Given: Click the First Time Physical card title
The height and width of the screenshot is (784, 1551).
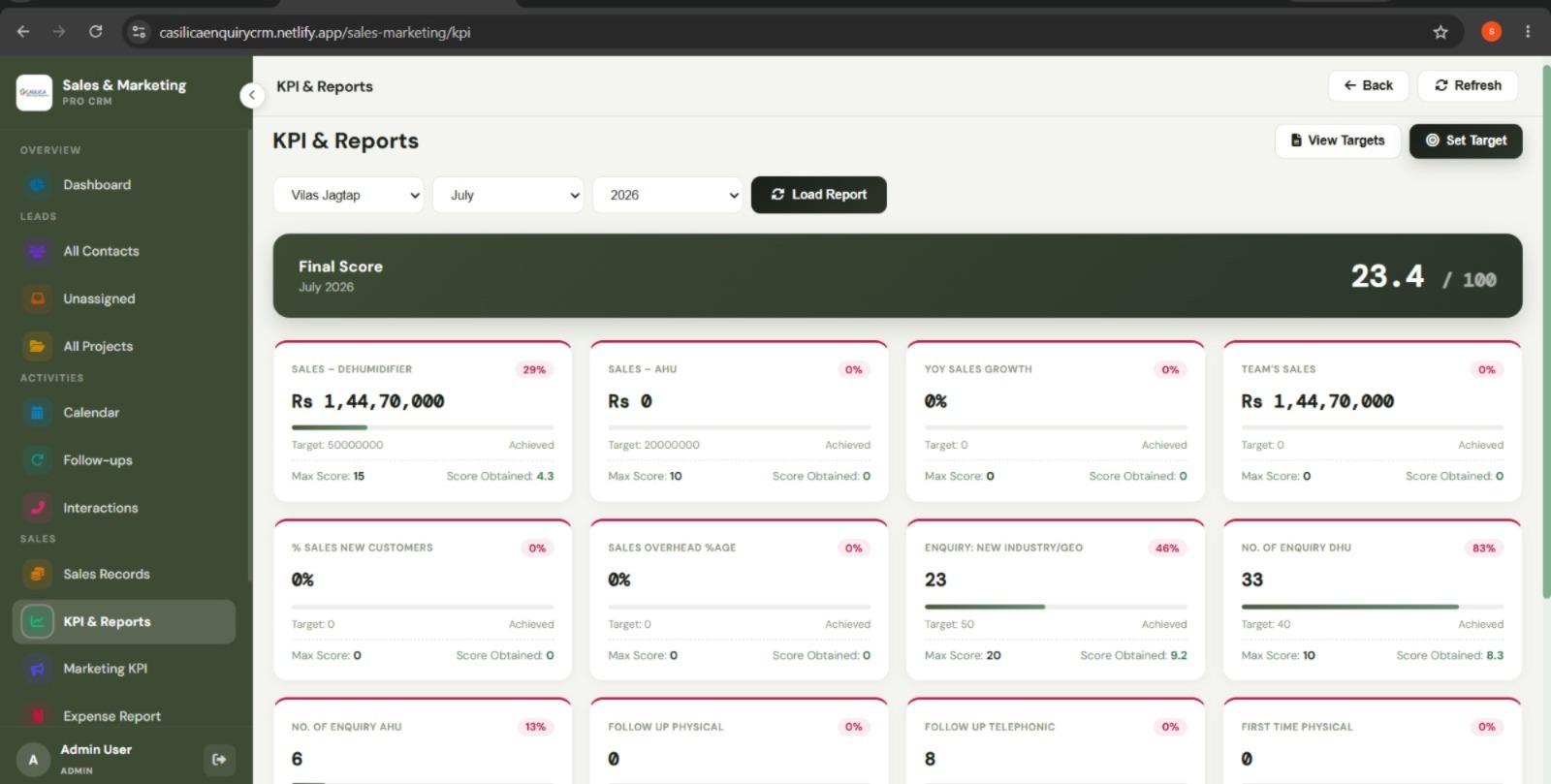Looking at the screenshot, I should point(1297,727).
